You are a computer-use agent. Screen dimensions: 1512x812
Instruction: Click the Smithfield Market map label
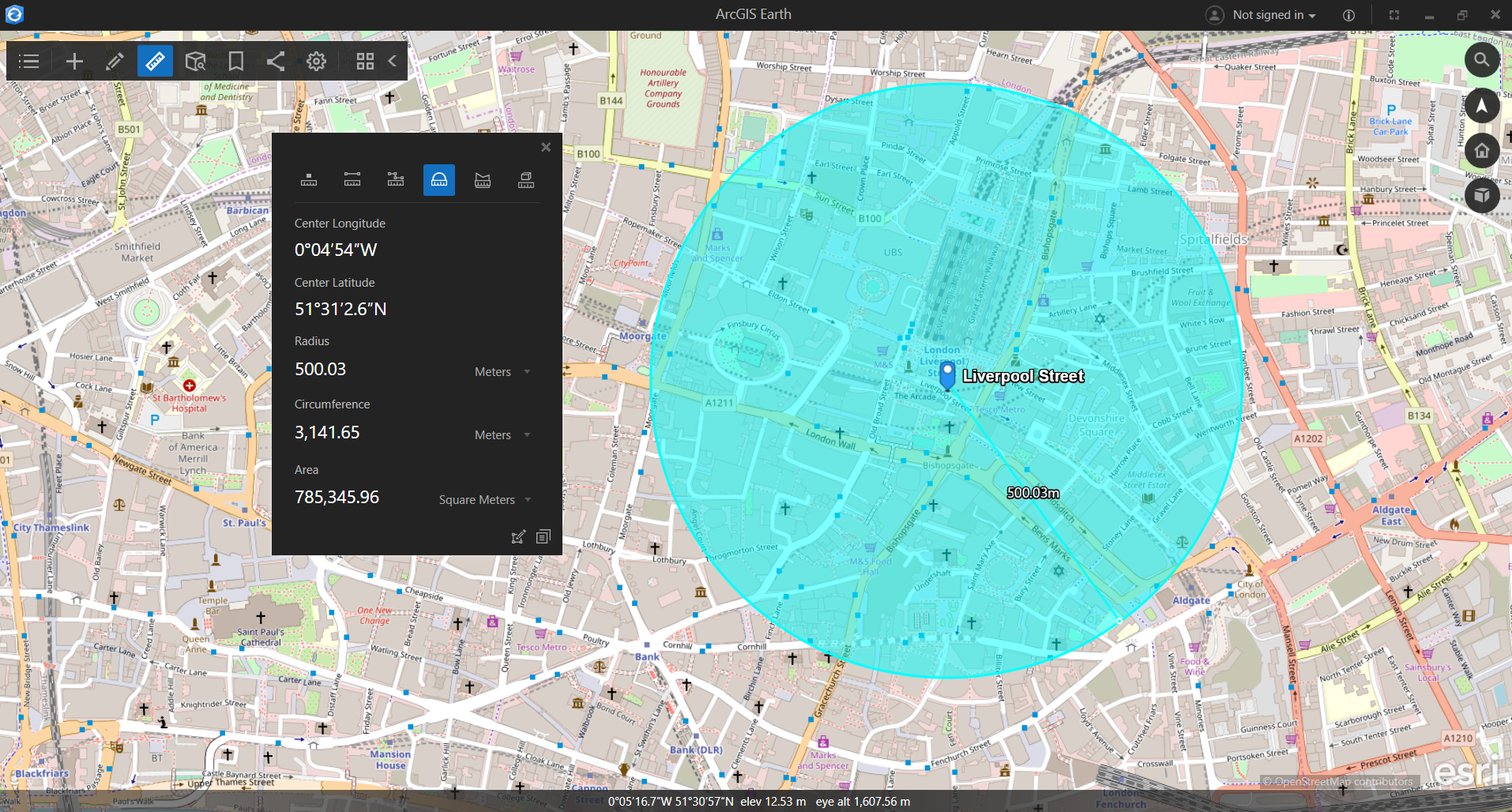pos(137,252)
